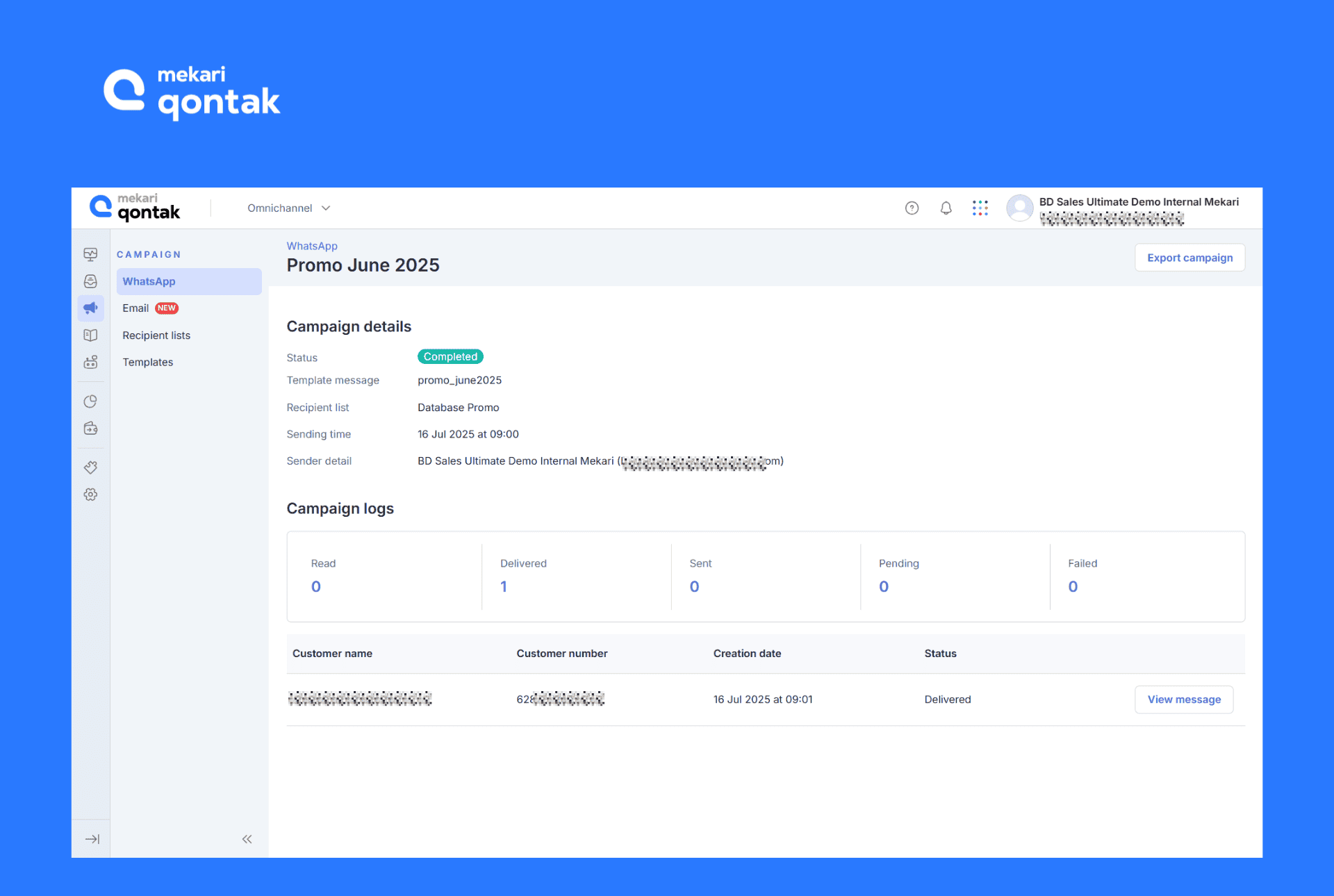The height and width of the screenshot is (896, 1334).
Task: Click View message for delivered row
Action: (1183, 699)
